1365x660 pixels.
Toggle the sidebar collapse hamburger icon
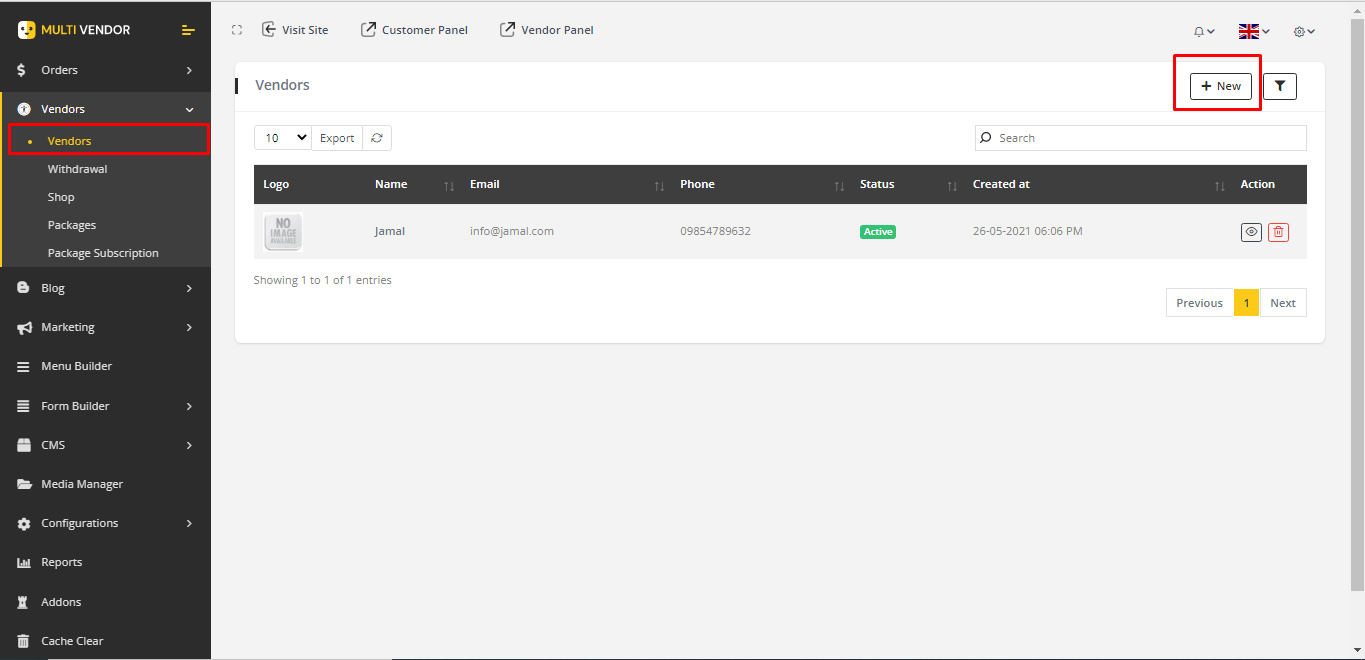pyautogui.click(x=188, y=30)
